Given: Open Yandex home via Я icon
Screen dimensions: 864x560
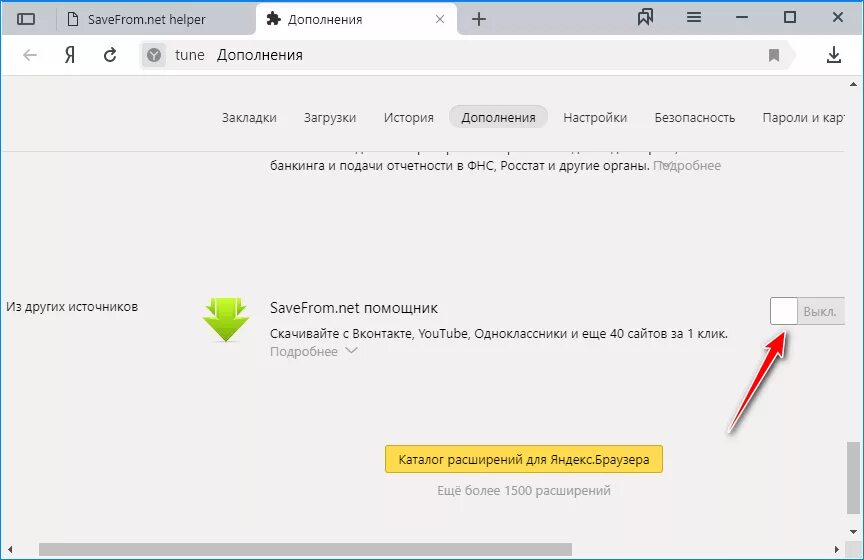Looking at the screenshot, I should coord(70,55).
